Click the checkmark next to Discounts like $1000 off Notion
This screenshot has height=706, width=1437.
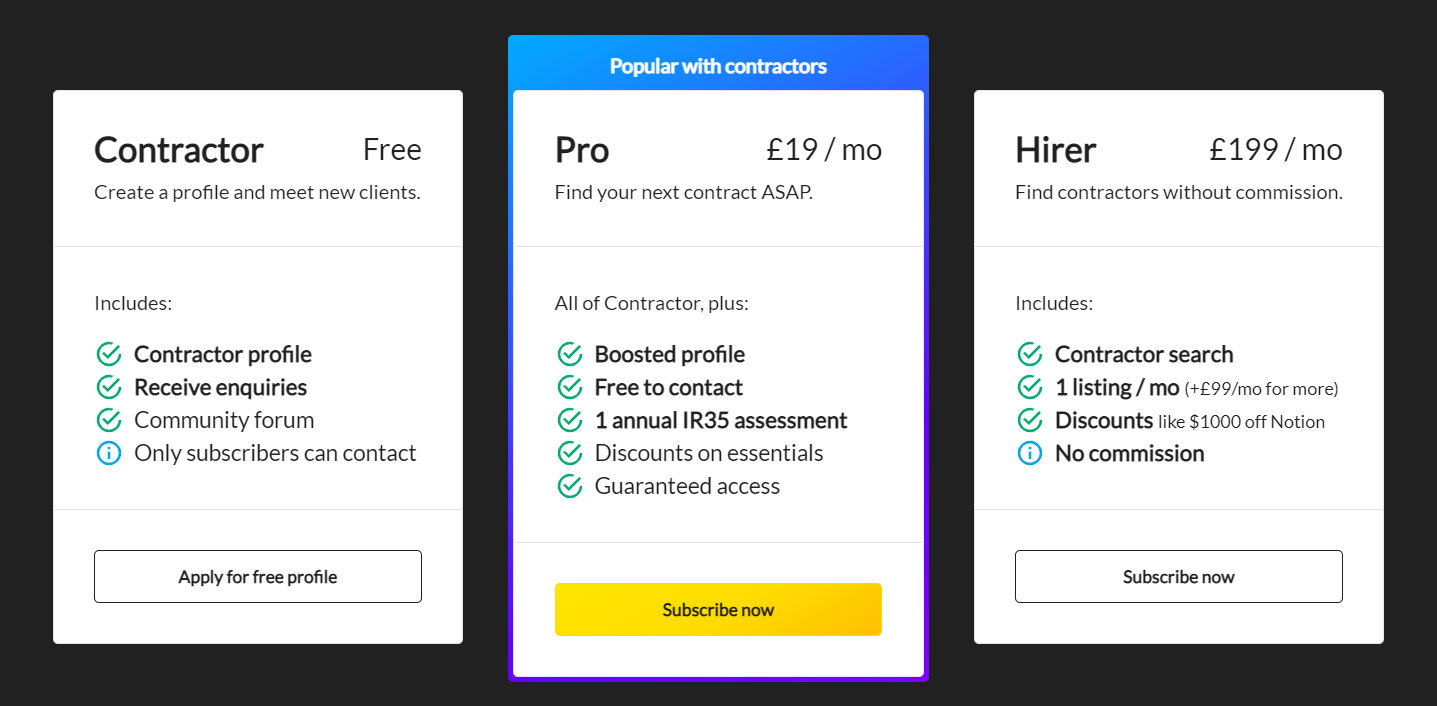(x=1029, y=420)
